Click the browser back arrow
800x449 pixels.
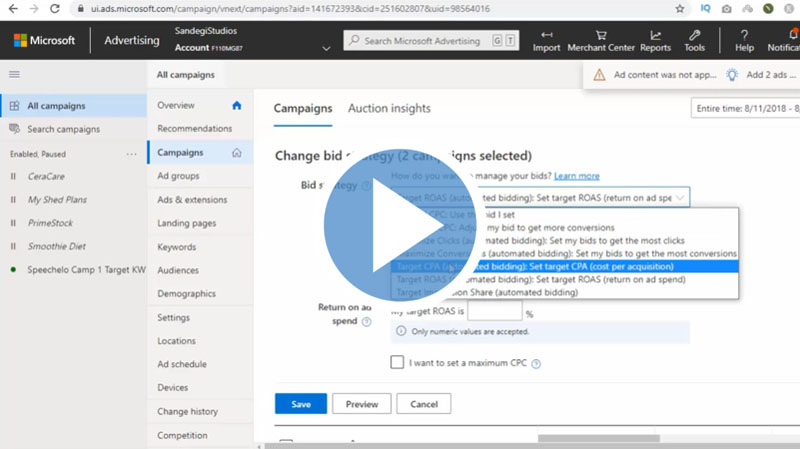(13, 9)
